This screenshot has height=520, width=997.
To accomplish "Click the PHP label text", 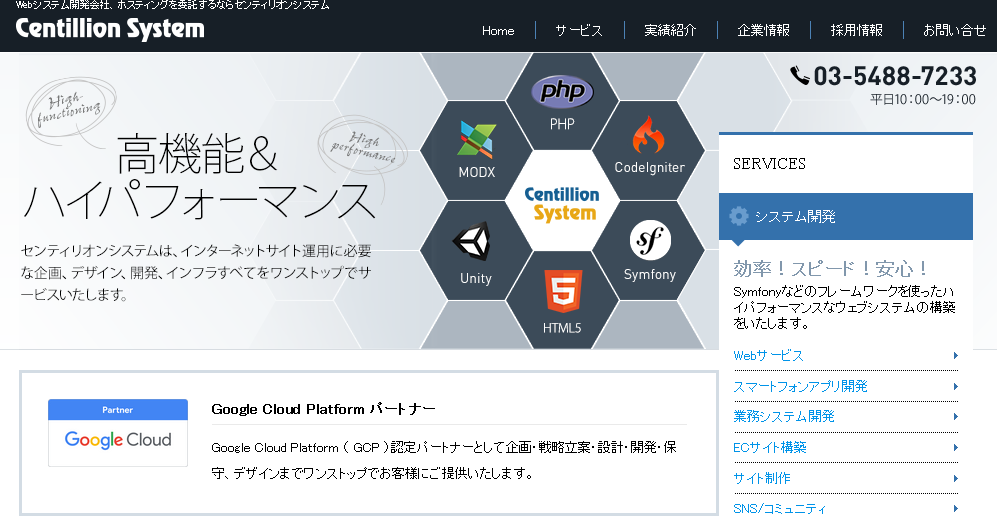I will [x=562, y=124].
